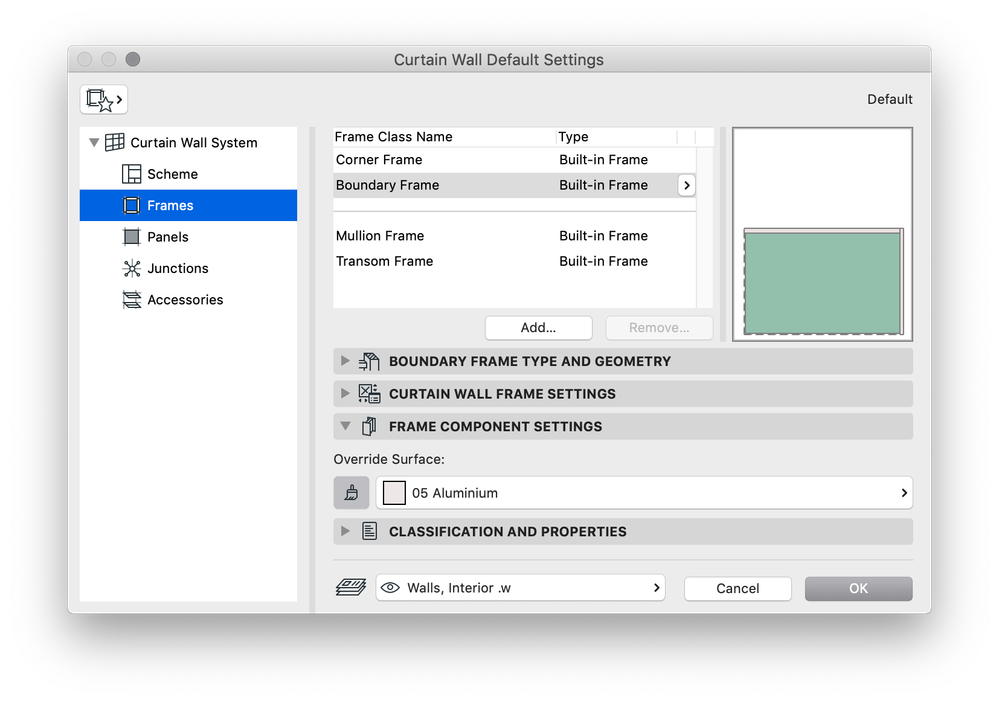Viewport: 999px width, 703px height.
Task: Click the Panels icon in the tree
Action: 132,236
